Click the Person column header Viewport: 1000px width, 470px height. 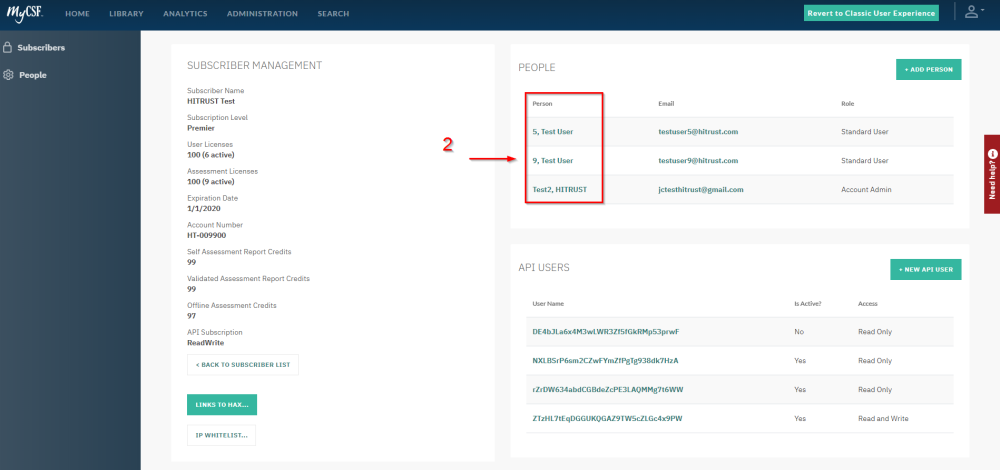542,103
